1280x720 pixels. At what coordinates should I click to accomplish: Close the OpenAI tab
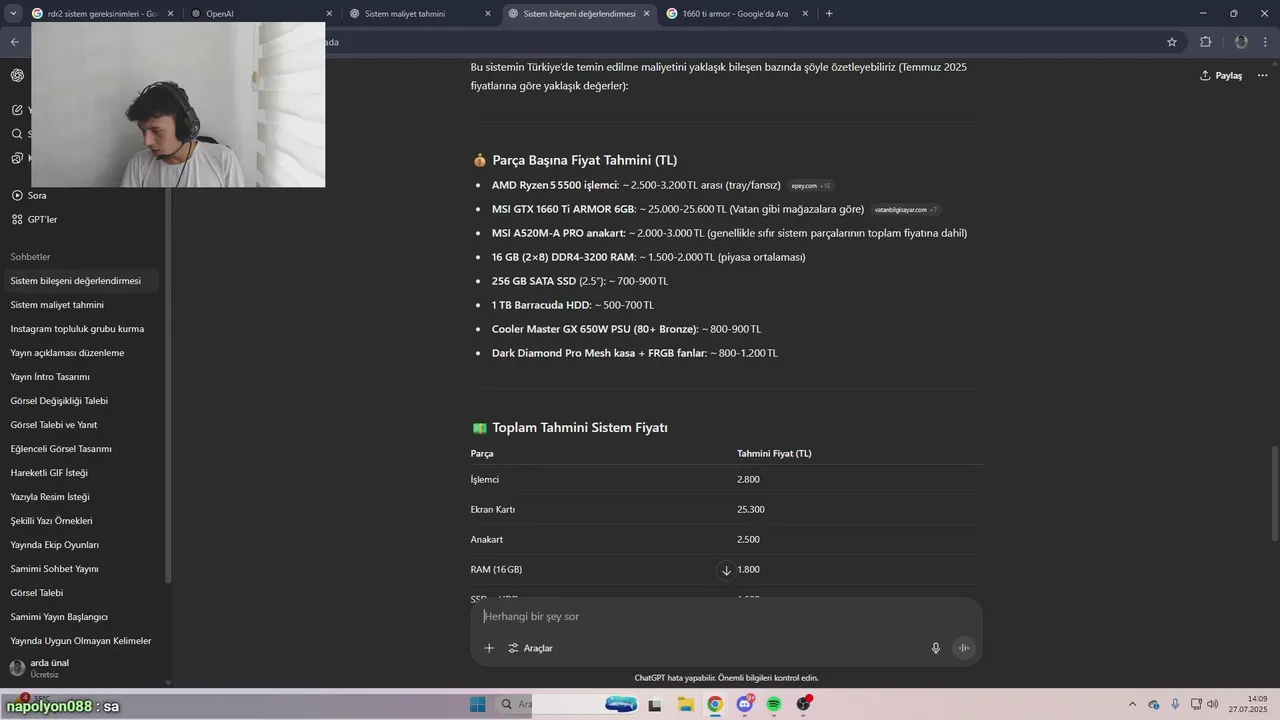329,14
